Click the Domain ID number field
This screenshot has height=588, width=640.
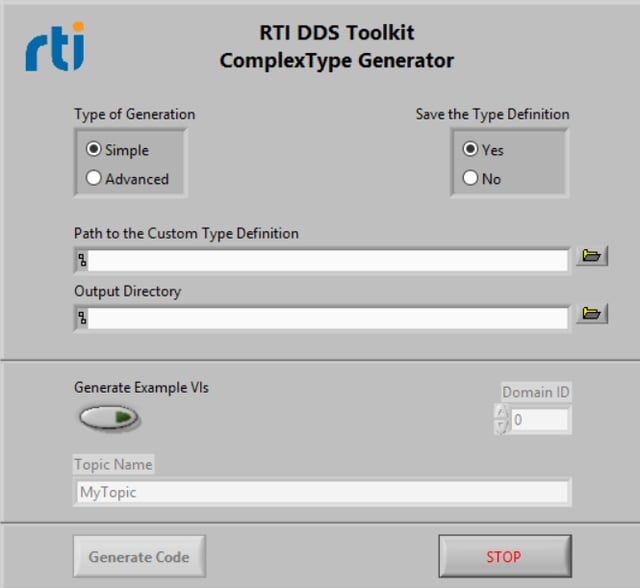click(x=539, y=419)
